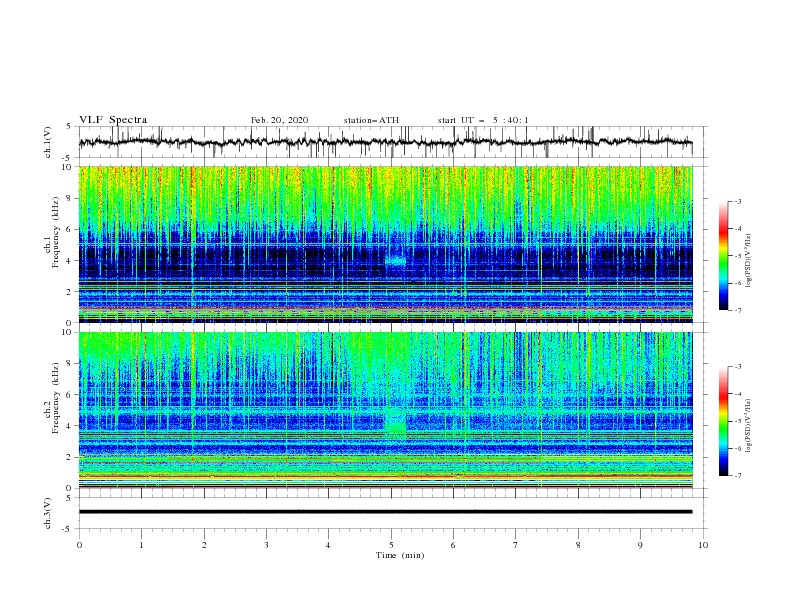
Task: Click the 'ch.1(V)' waveform axis label
Action: (x=48, y=142)
